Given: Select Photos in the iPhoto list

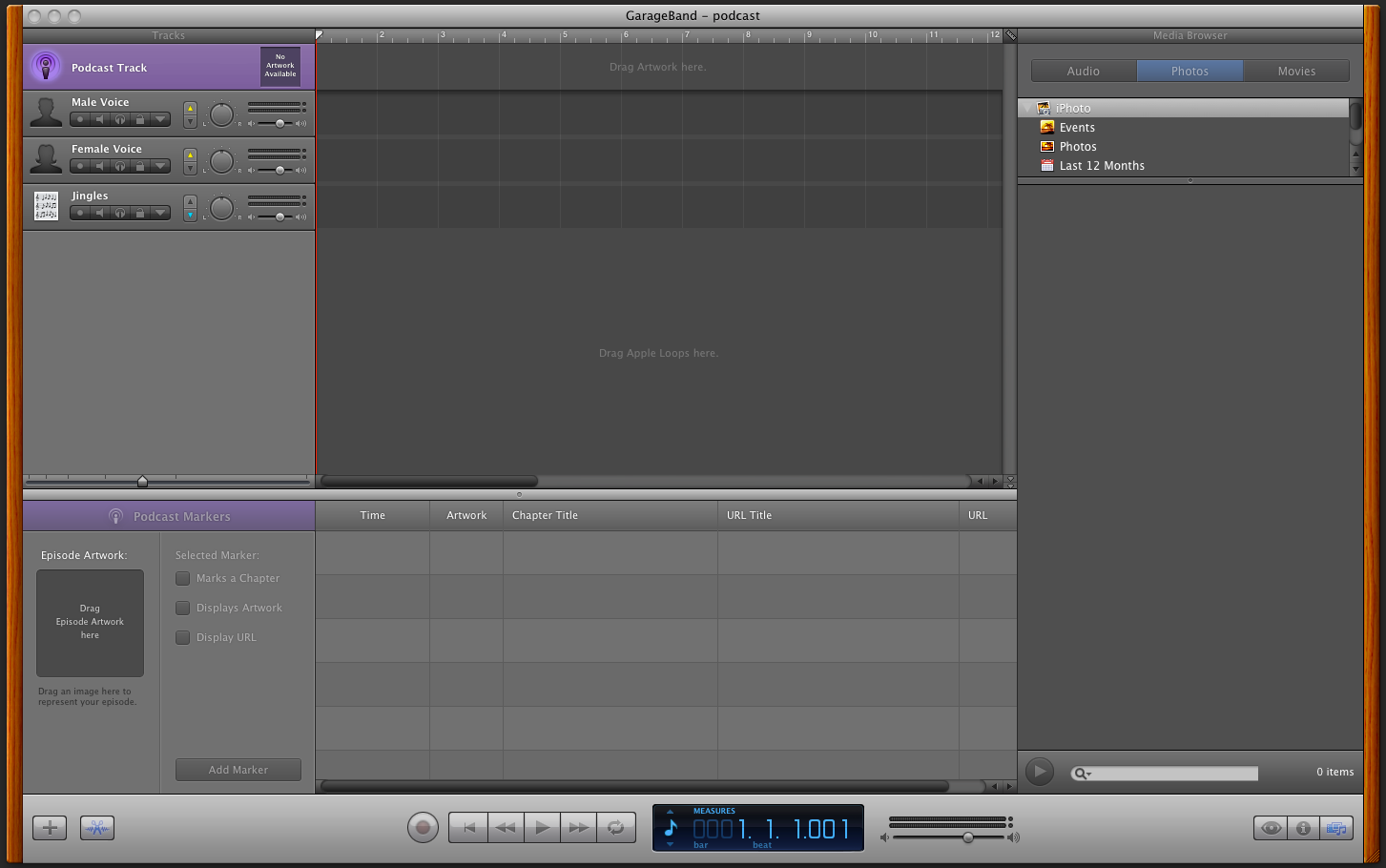Looking at the screenshot, I should coord(1078,147).
